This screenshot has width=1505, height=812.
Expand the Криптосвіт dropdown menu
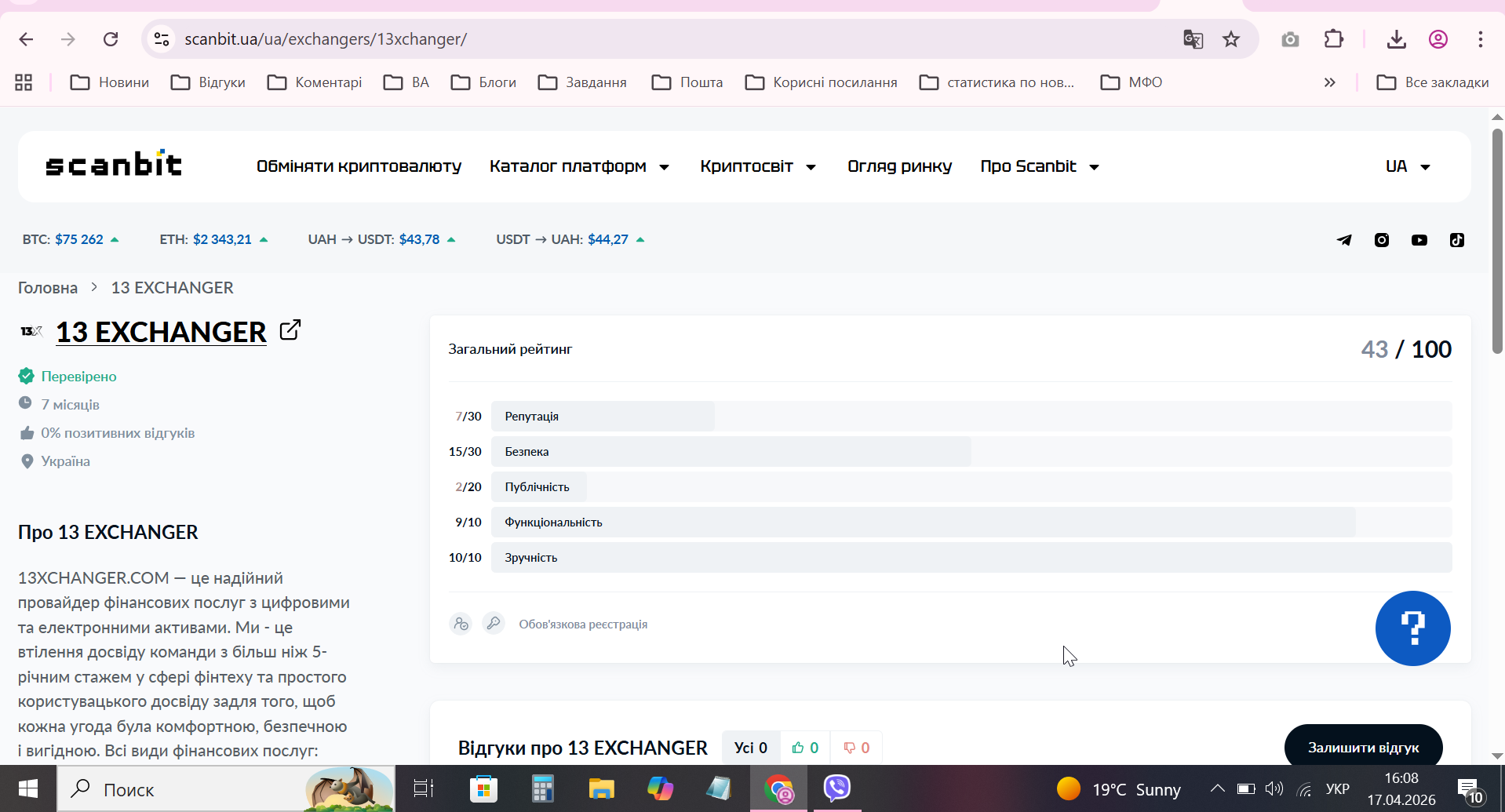(758, 166)
